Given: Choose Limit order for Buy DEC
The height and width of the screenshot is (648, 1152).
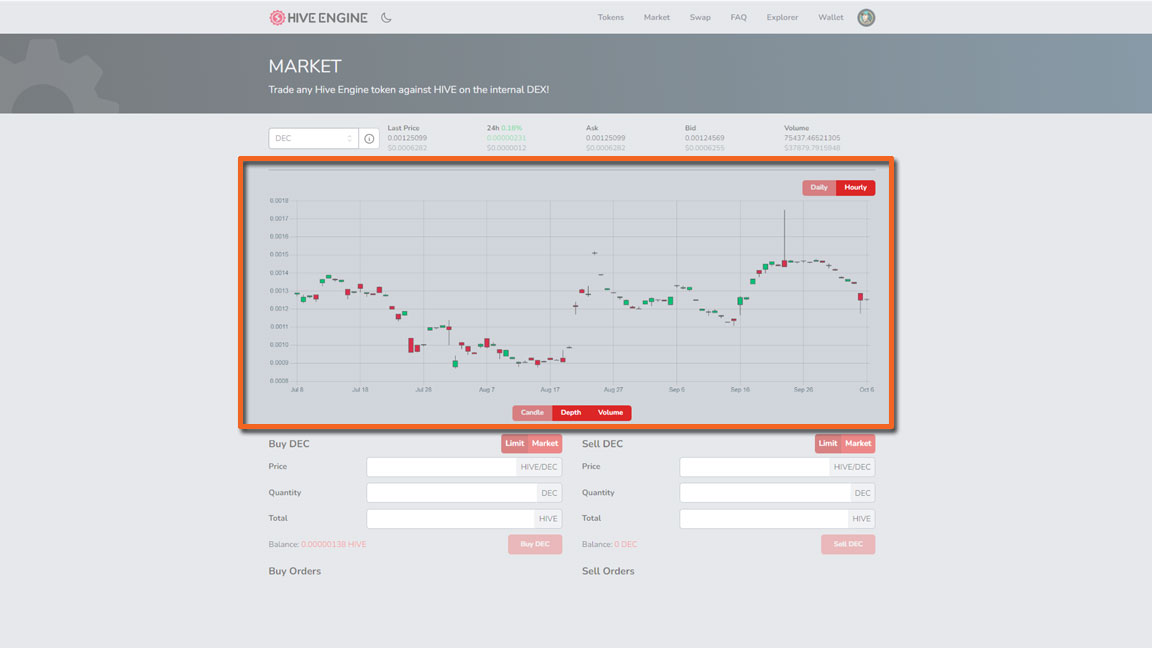Looking at the screenshot, I should [x=514, y=444].
